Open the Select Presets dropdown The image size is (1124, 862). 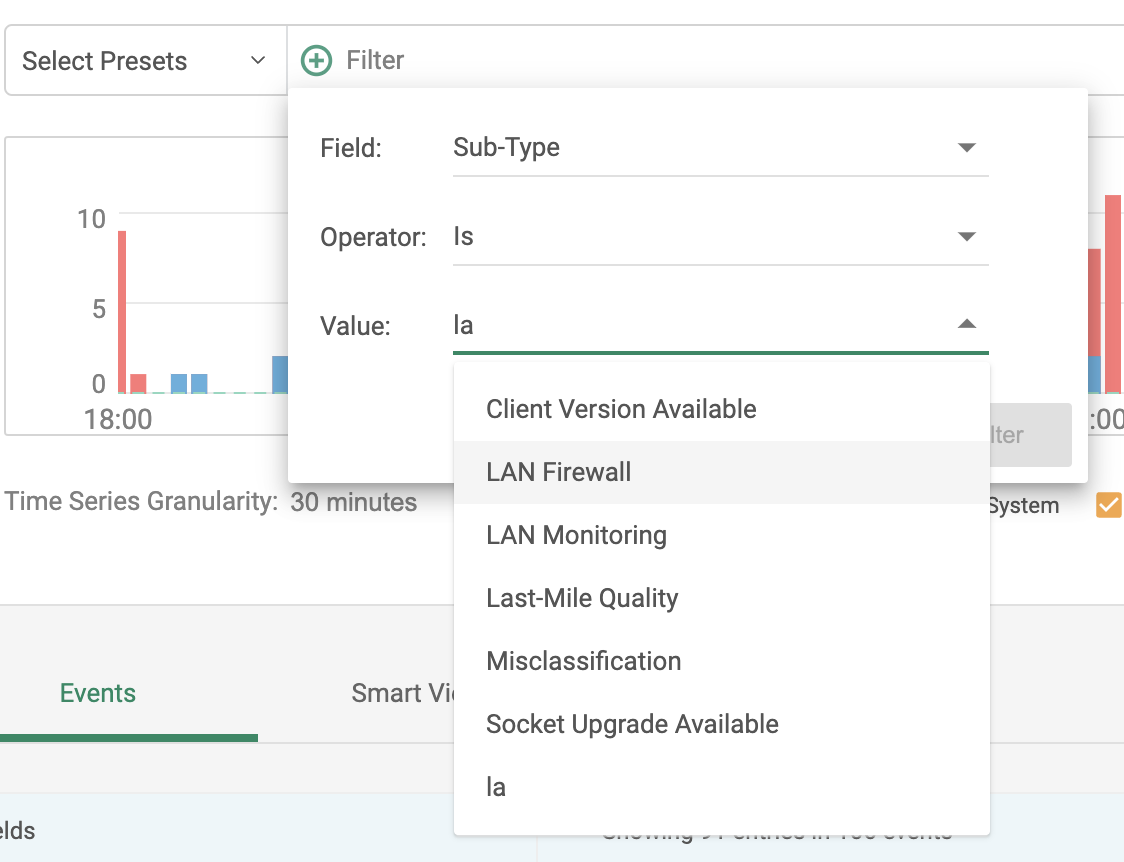[x=145, y=60]
